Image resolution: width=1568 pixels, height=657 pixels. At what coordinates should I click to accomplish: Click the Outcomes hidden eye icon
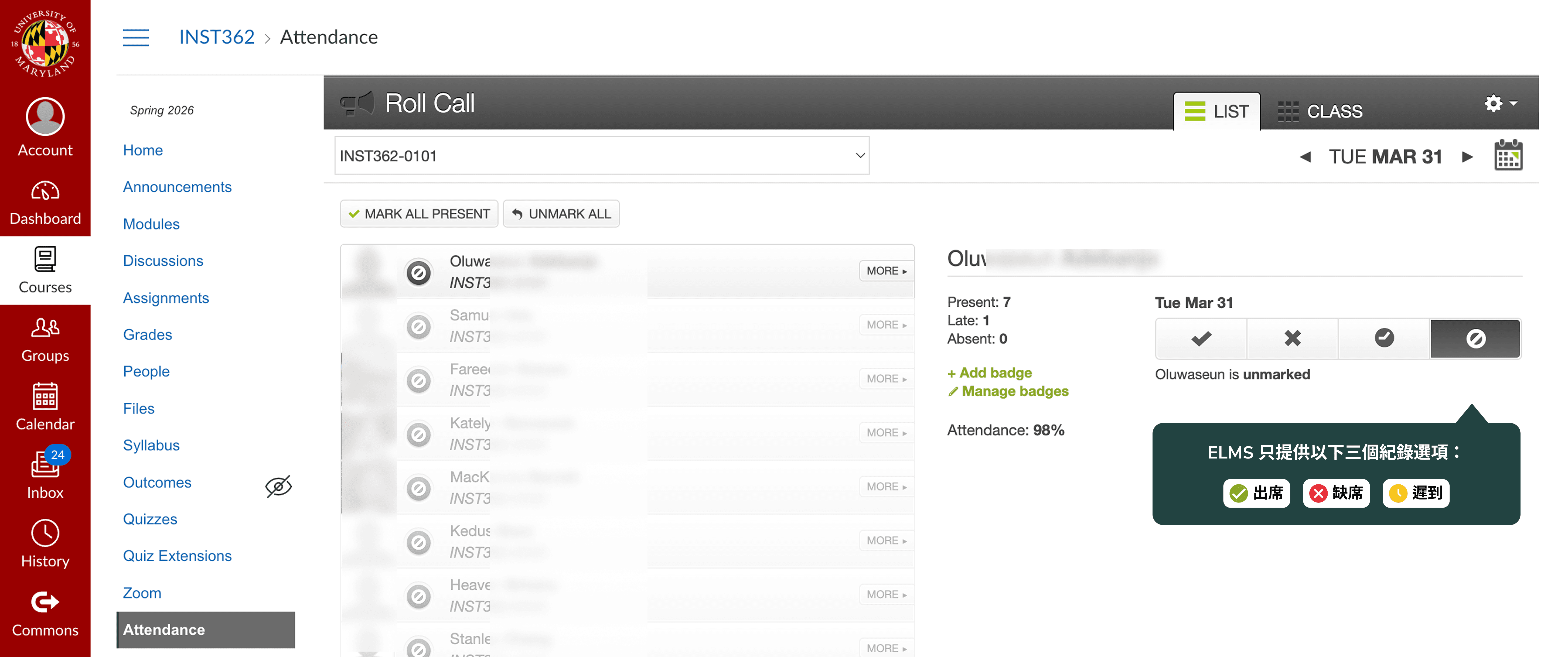click(278, 485)
